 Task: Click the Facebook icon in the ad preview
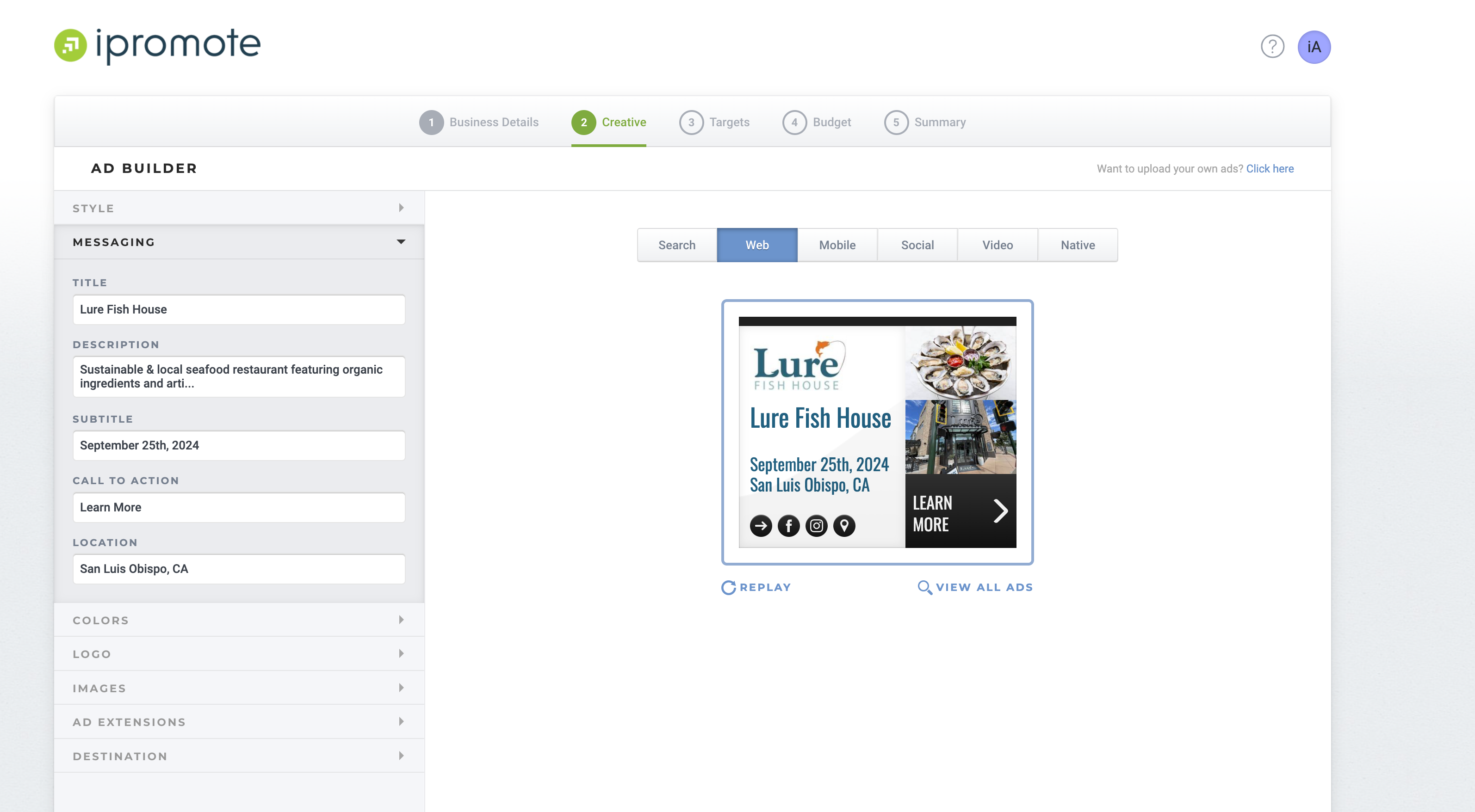tap(788, 525)
